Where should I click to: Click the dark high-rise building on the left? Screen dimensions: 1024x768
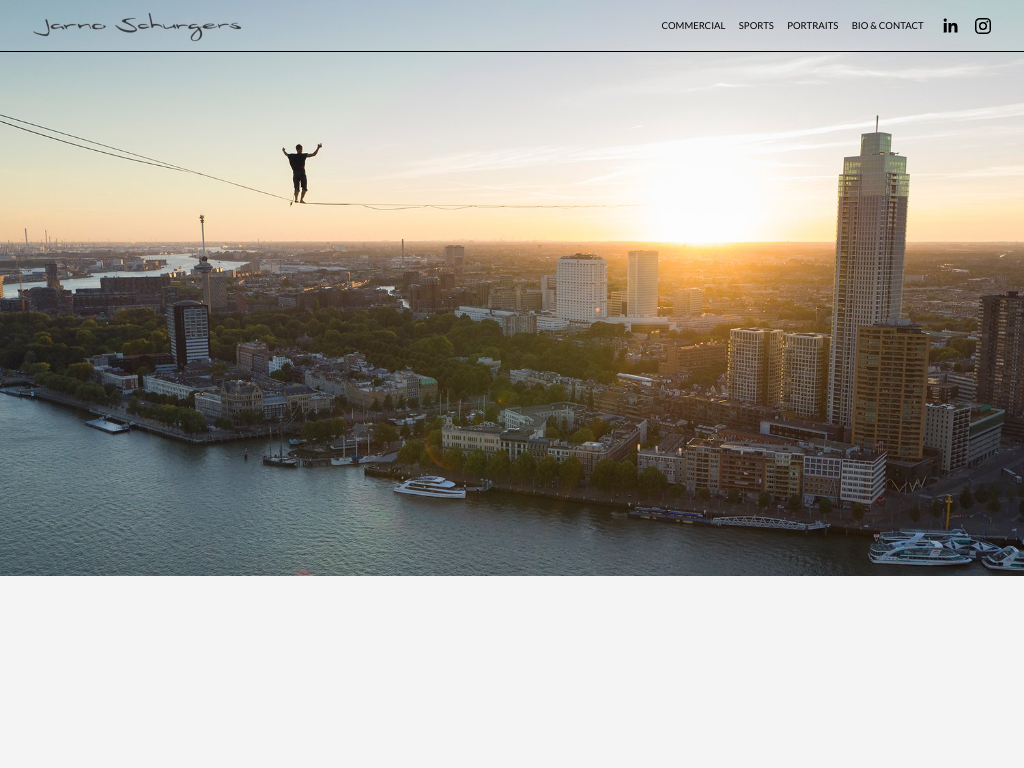pos(189,333)
